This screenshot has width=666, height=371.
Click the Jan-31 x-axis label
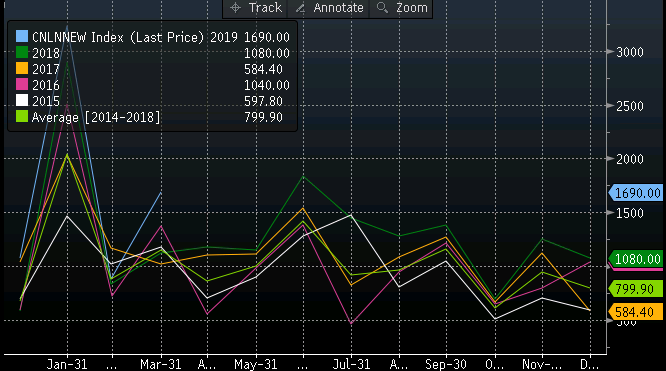pos(67,364)
